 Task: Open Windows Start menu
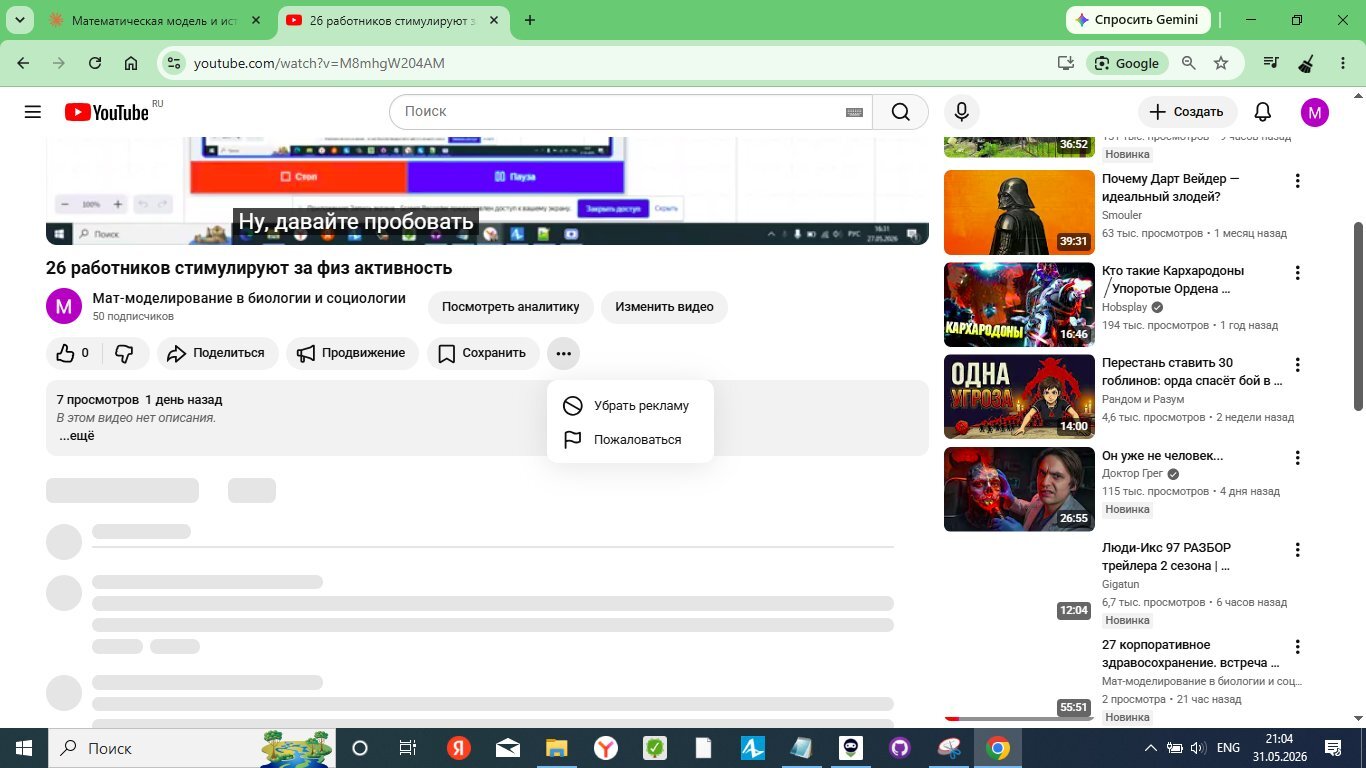point(24,748)
